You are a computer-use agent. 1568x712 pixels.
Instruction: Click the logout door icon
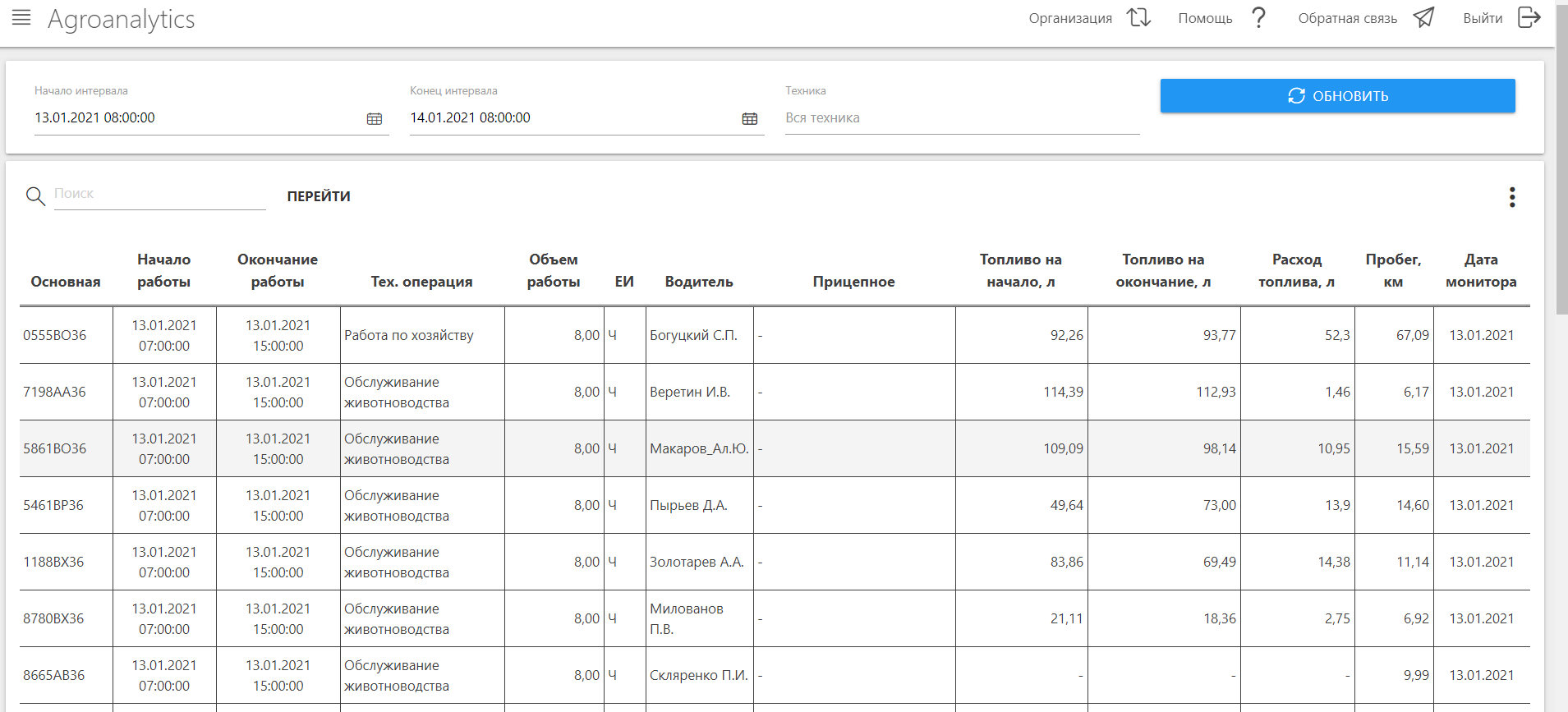point(1529,18)
